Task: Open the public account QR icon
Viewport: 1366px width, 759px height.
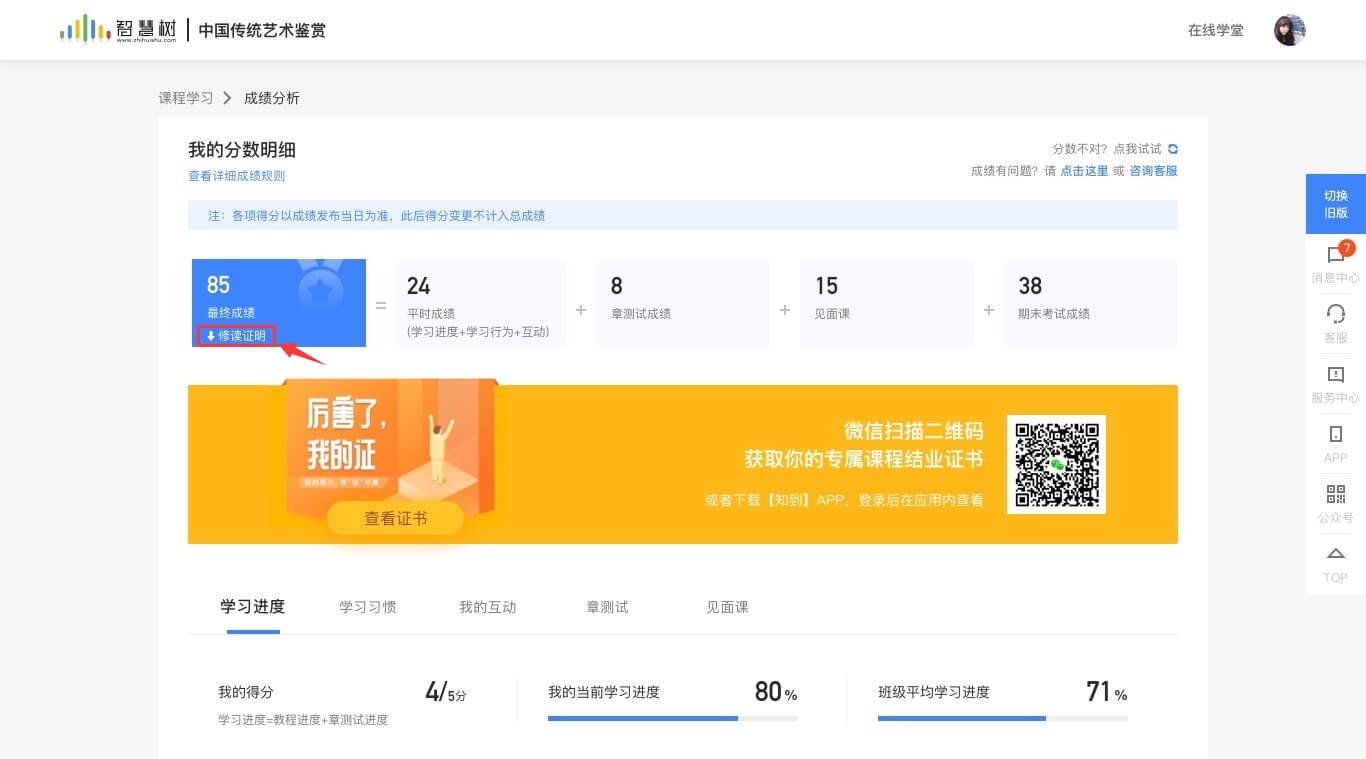Action: click(x=1335, y=495)
